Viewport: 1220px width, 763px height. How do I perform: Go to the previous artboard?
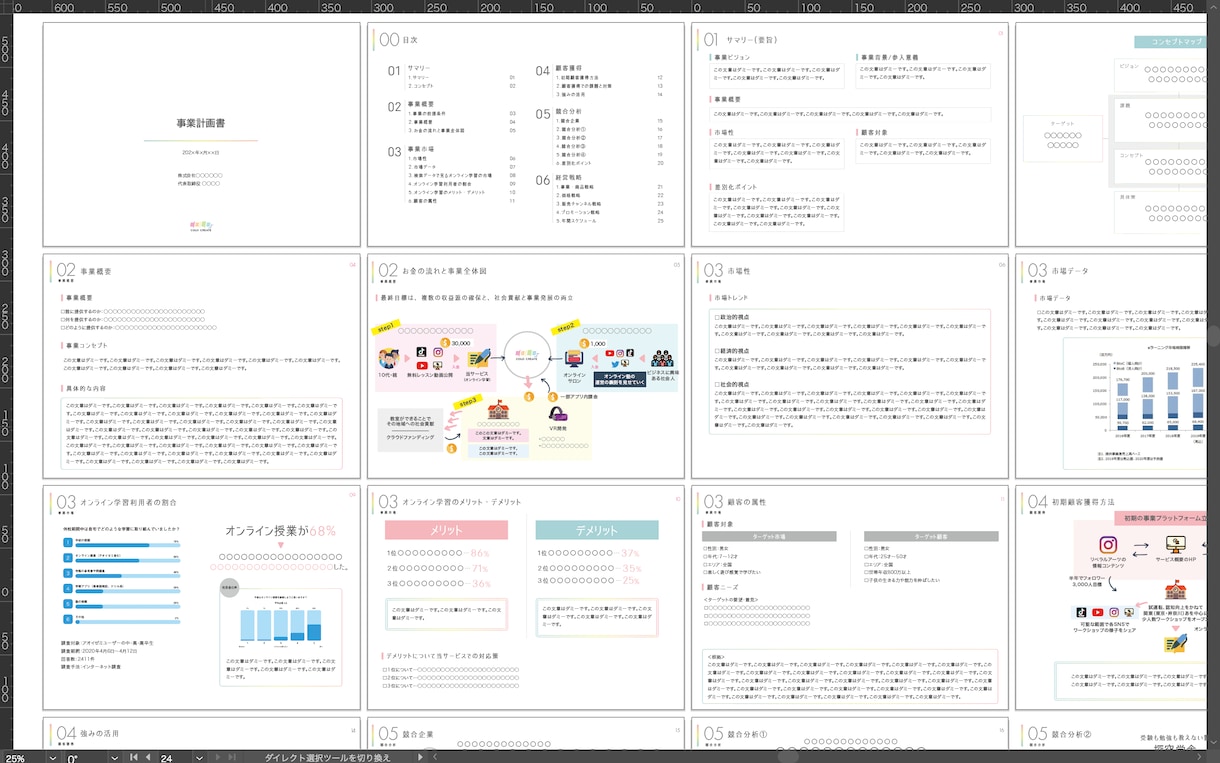pyautogui.click(x=148, y=757)
